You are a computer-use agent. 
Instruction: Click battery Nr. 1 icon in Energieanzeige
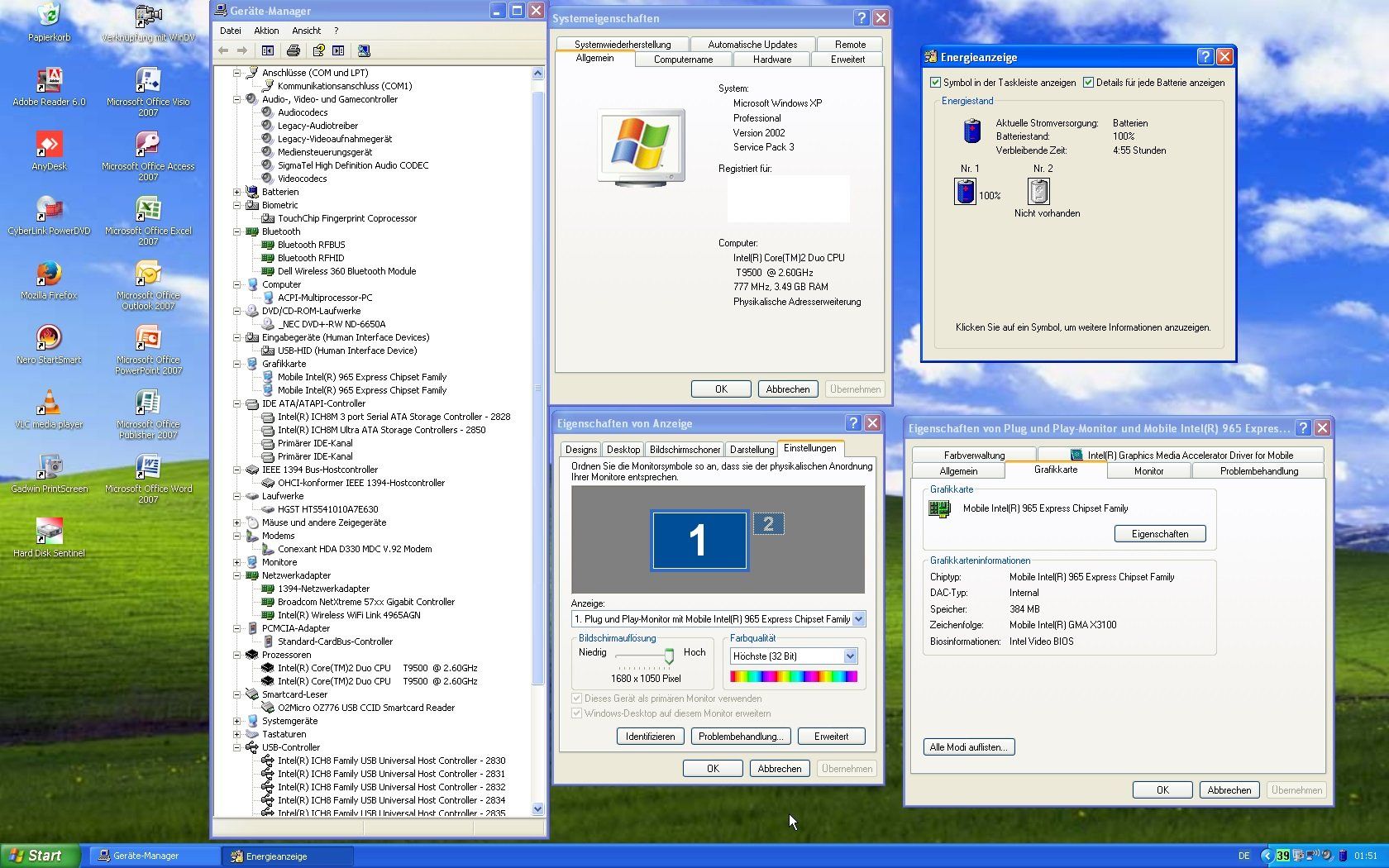[x=965, y=192]
